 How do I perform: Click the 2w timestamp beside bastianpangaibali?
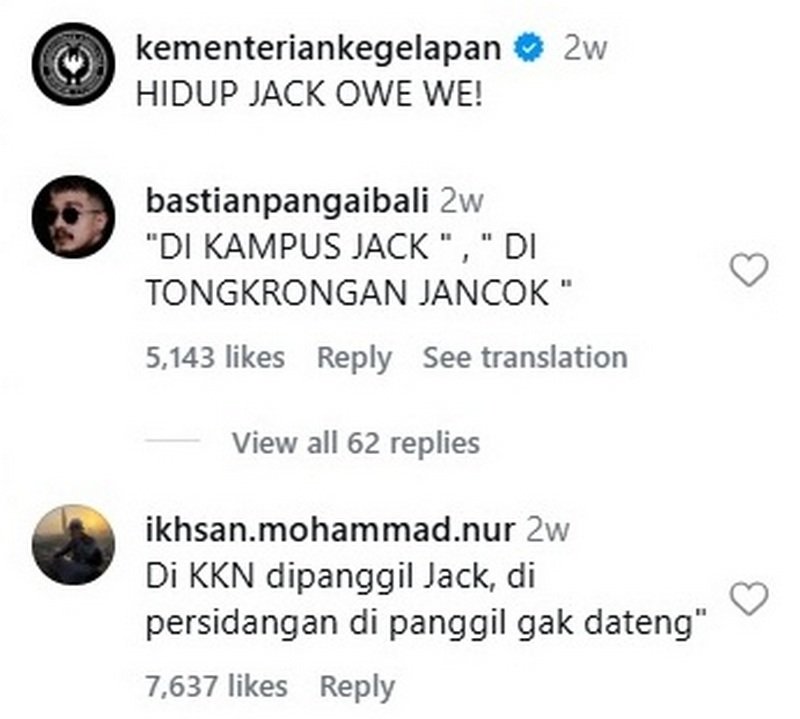click(461, 201)
